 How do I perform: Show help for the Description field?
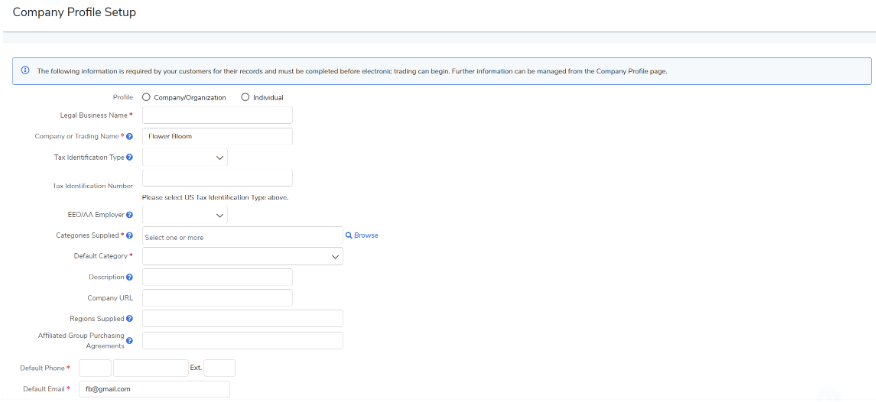click(x=130, y=277)
